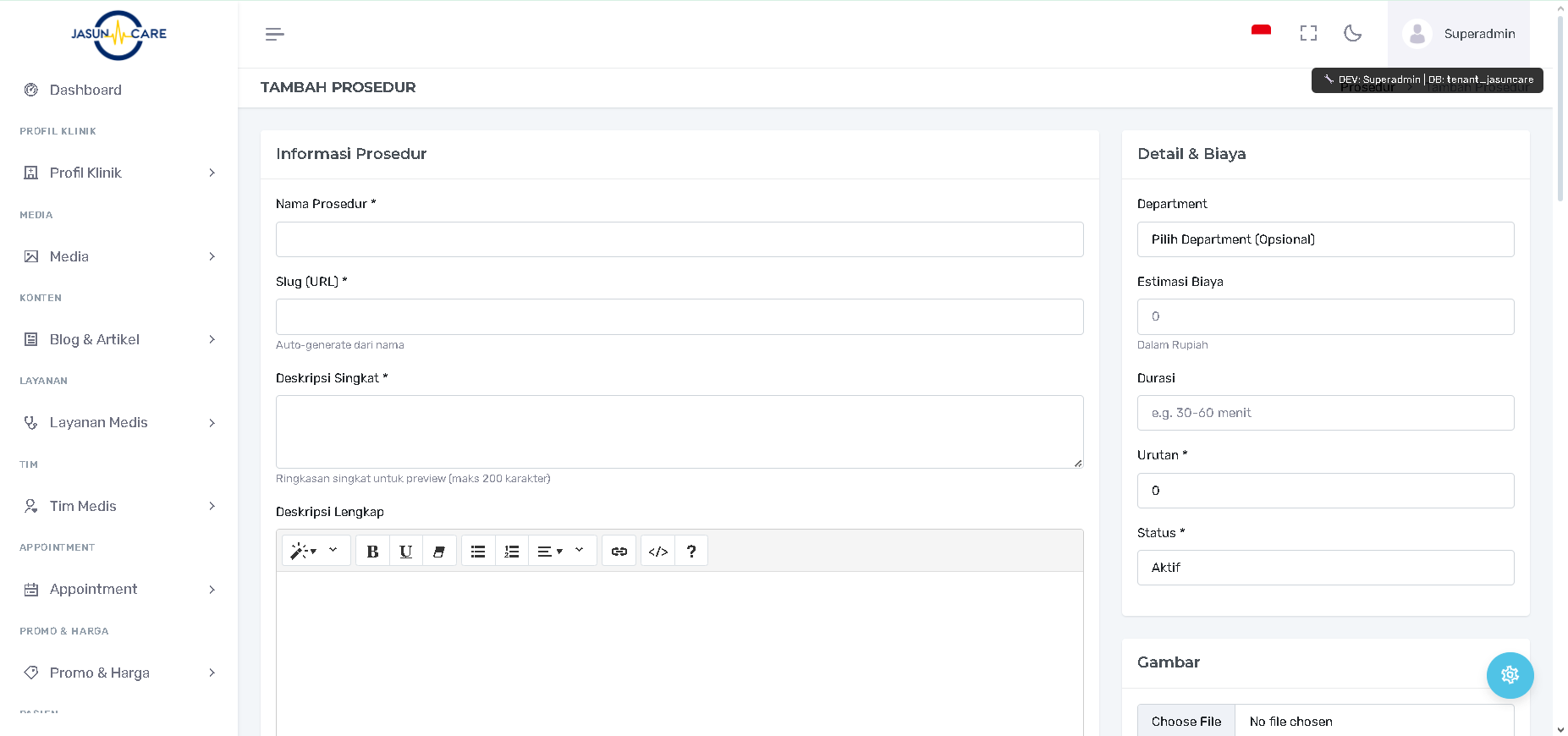The image size is (1568, 736).
Task: Toggle dark mode with the moon icon
Action: [x=1352, y=34]
